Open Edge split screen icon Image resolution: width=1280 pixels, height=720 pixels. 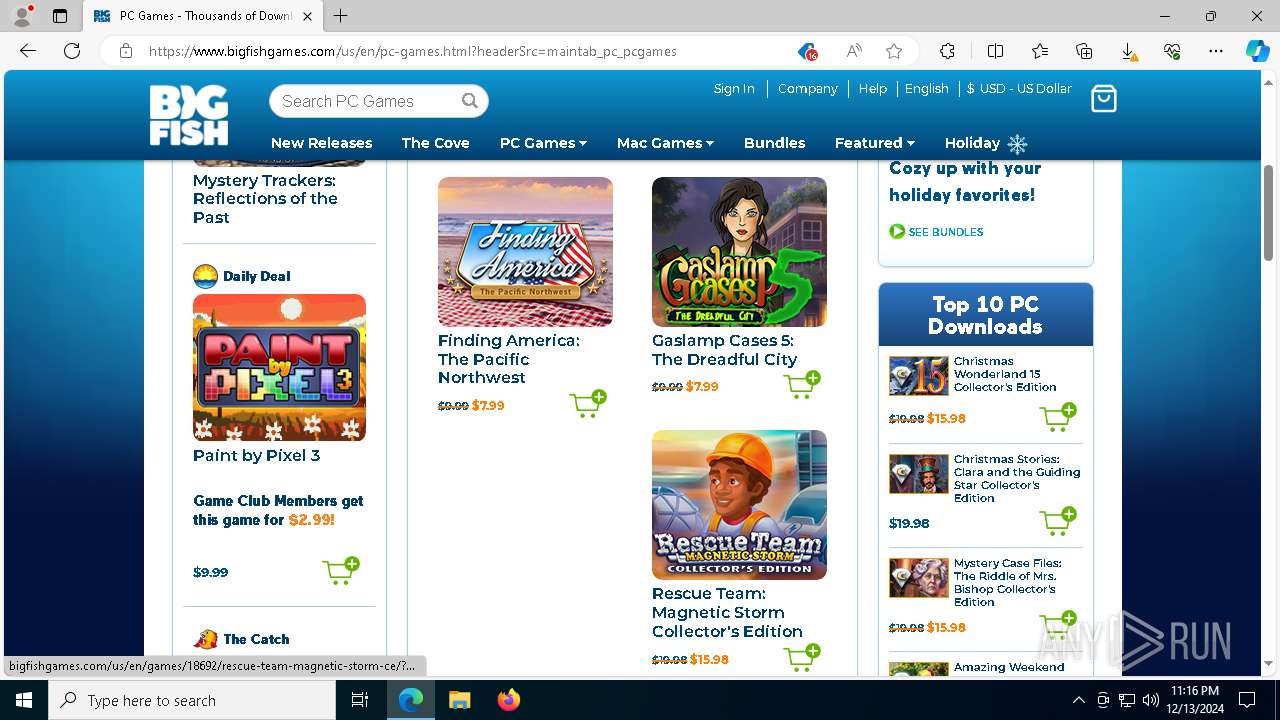click(x=995, y=51)
